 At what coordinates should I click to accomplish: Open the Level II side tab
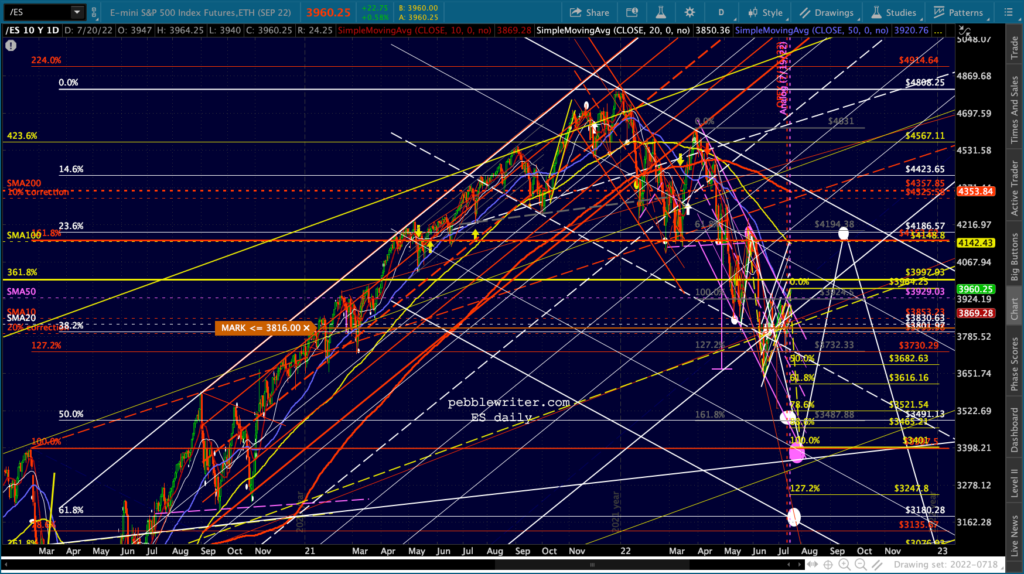1014,481
